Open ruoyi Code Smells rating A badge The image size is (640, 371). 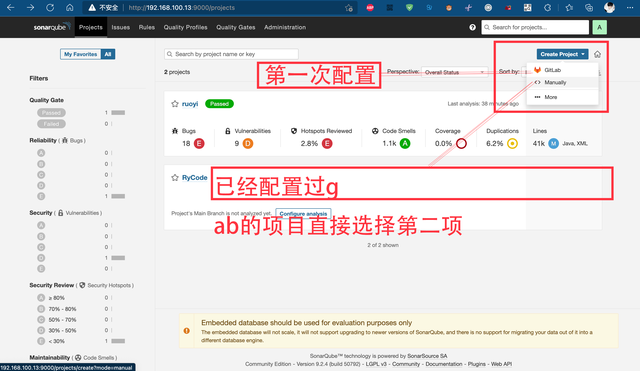coord(405,143)
